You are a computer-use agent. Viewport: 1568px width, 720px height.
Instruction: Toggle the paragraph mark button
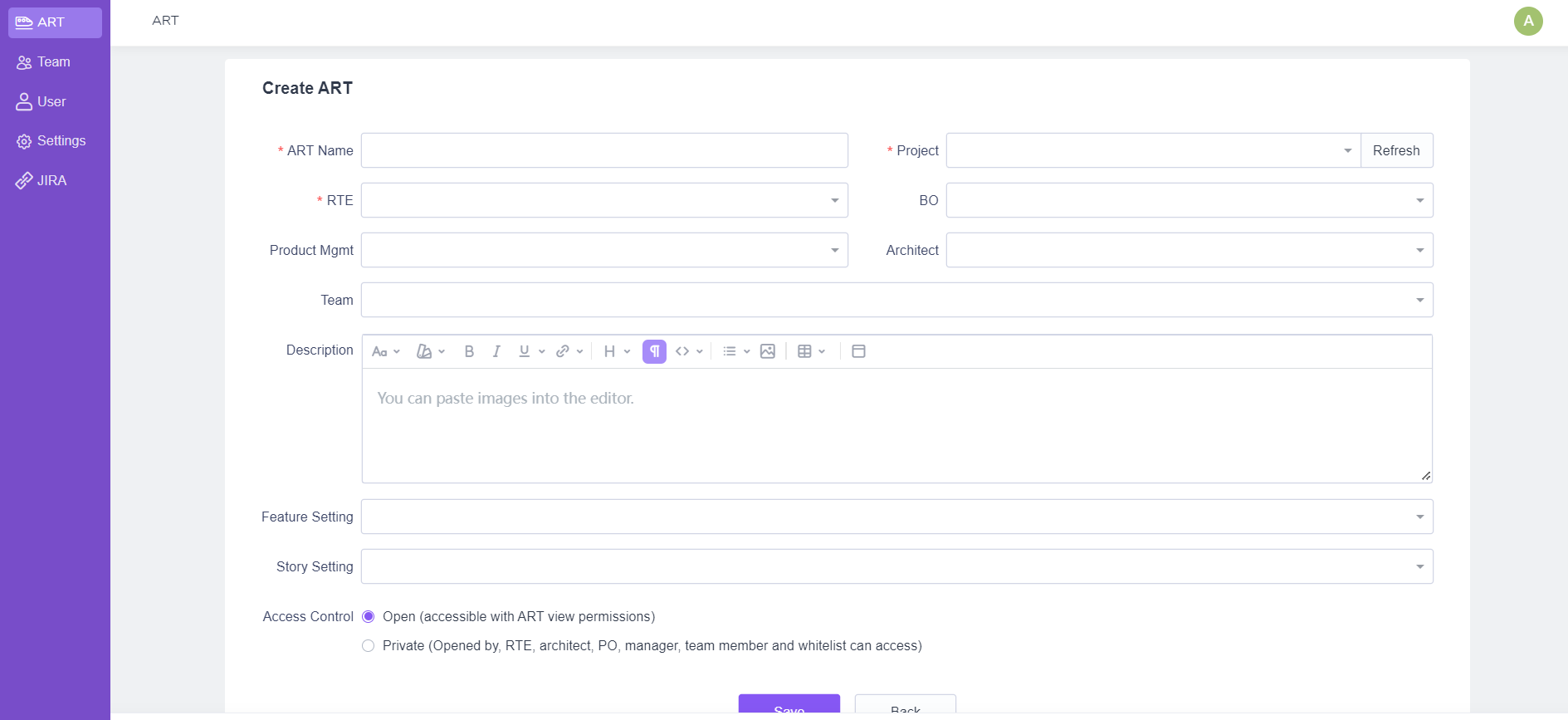coord(654,351)
